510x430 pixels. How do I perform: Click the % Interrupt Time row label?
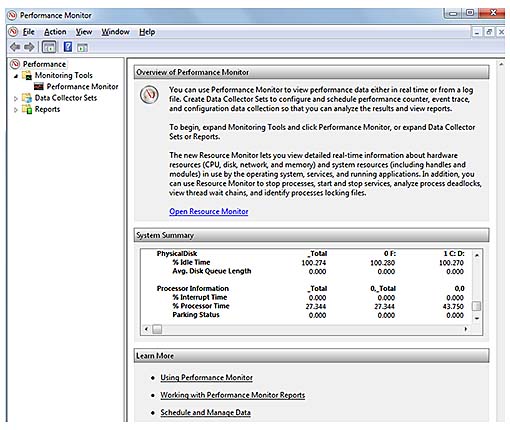(199, 297)
